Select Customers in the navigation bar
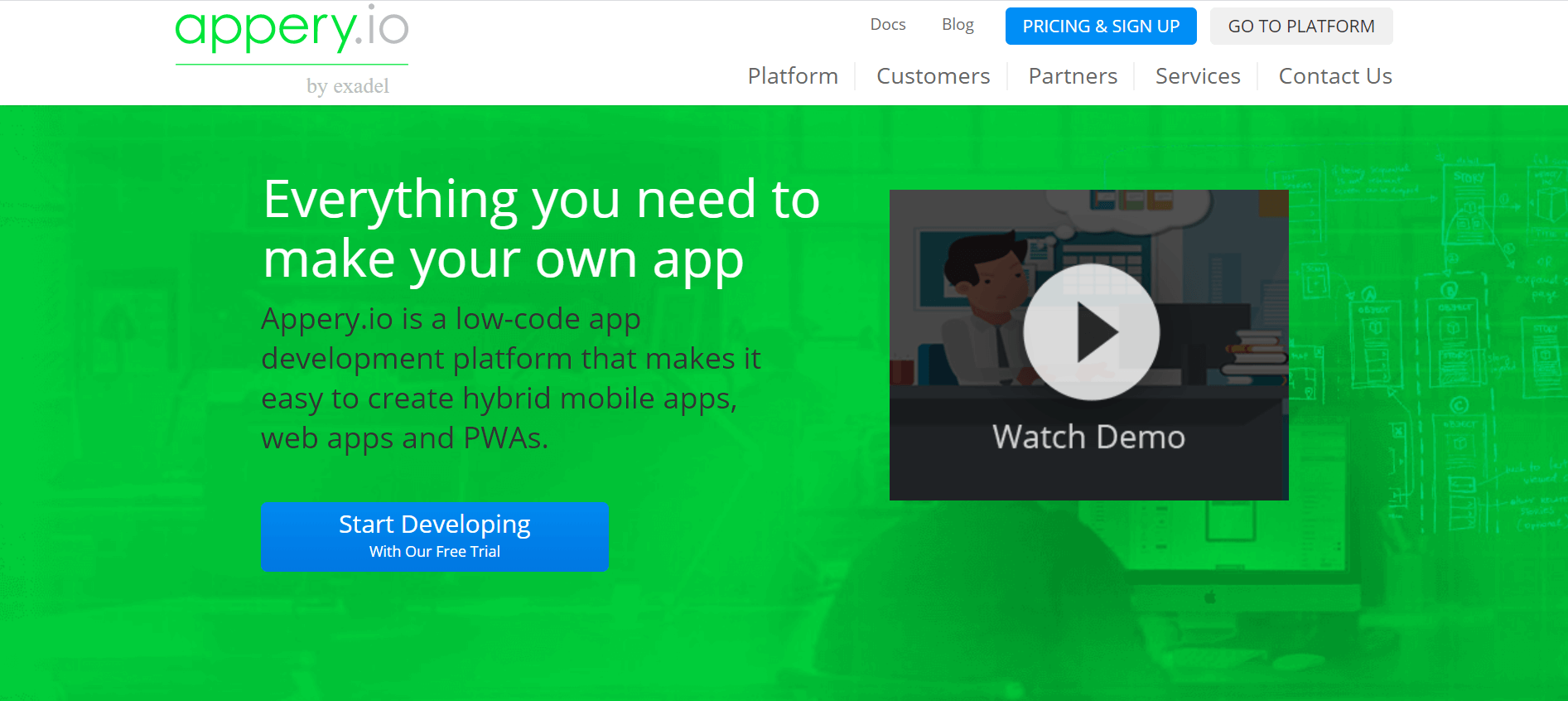Viewport: 1568px width, 701px height. point(933,76)
